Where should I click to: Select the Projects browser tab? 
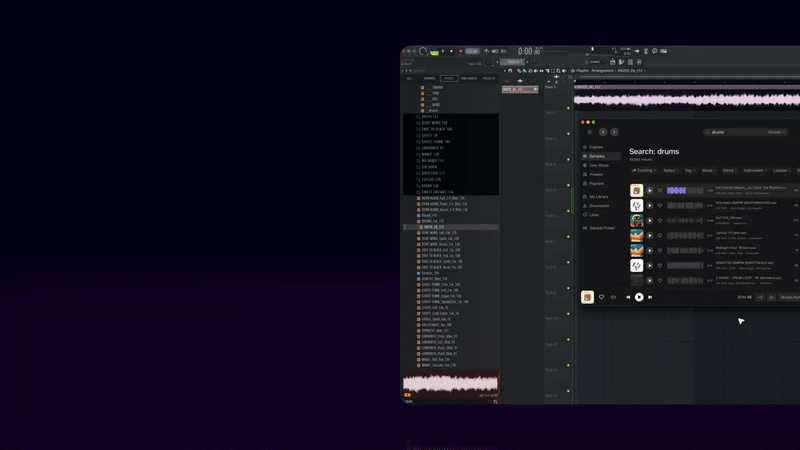coord(489,78)
